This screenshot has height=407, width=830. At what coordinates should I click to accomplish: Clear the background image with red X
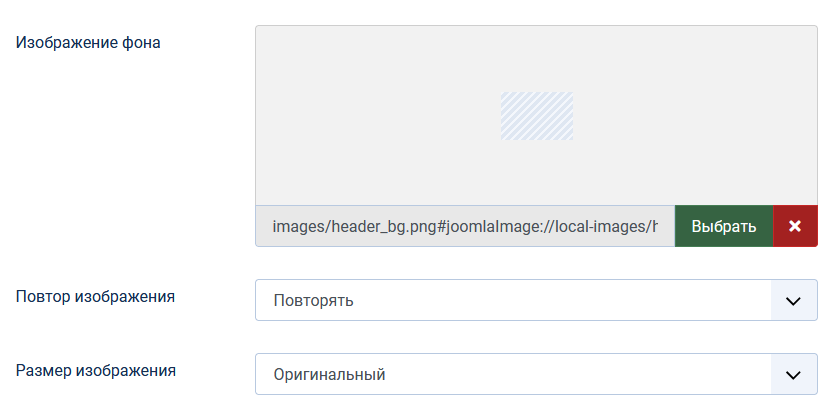[796, 226]
